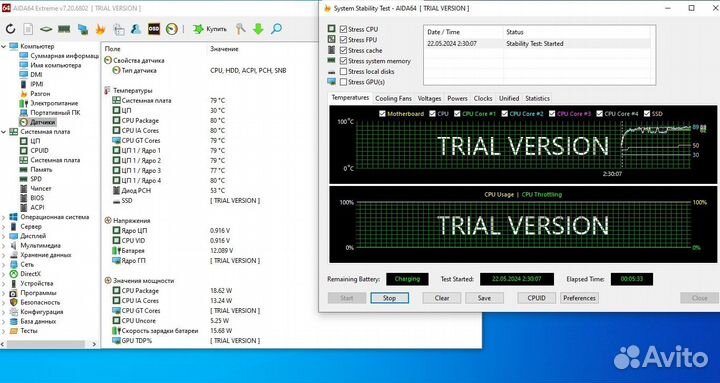Screen dimensions: 720x383
Task: Open the Clocks tab
Action: 483,98
